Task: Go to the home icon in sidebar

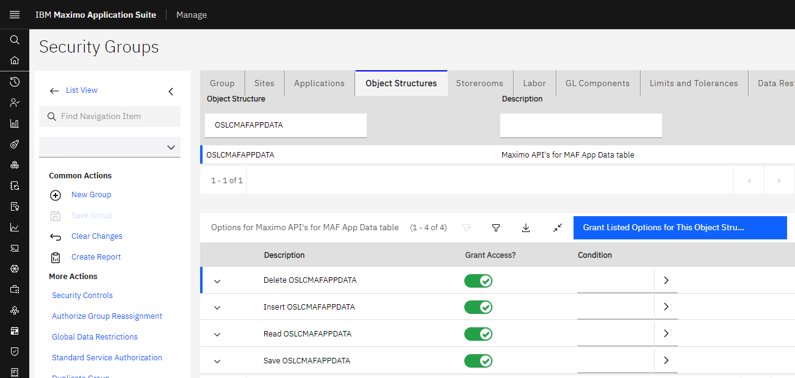Action: tap(15, 60)
